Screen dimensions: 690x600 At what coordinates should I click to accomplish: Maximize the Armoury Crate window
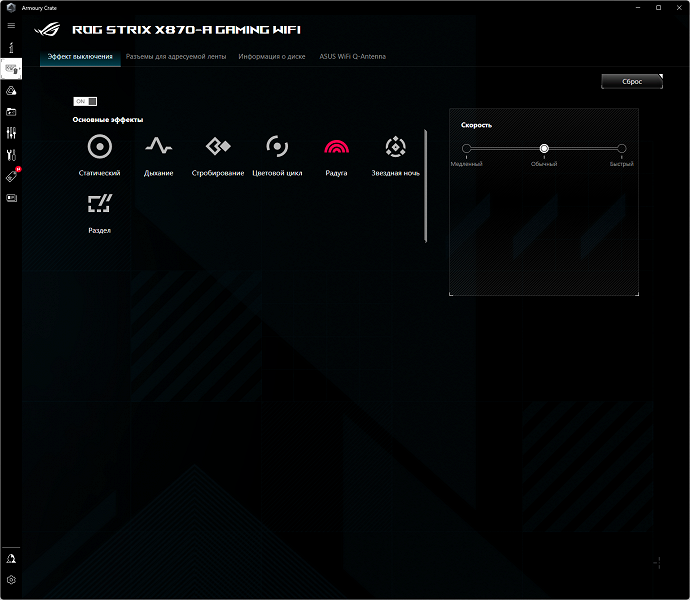[658, 7]
